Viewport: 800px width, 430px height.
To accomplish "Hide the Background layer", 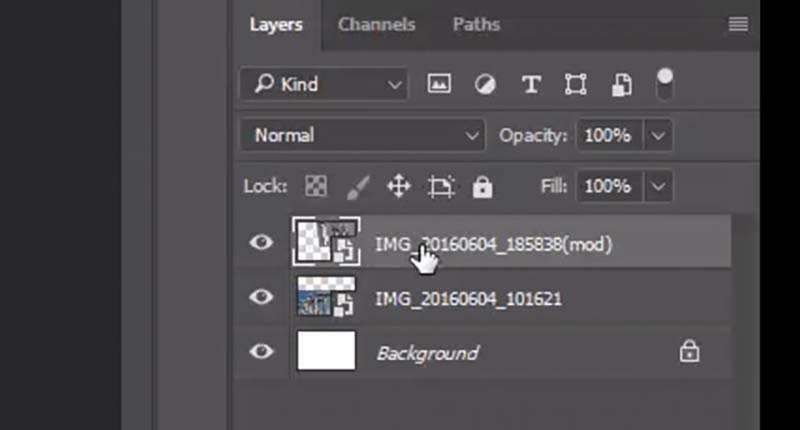I will coord(261,351).
